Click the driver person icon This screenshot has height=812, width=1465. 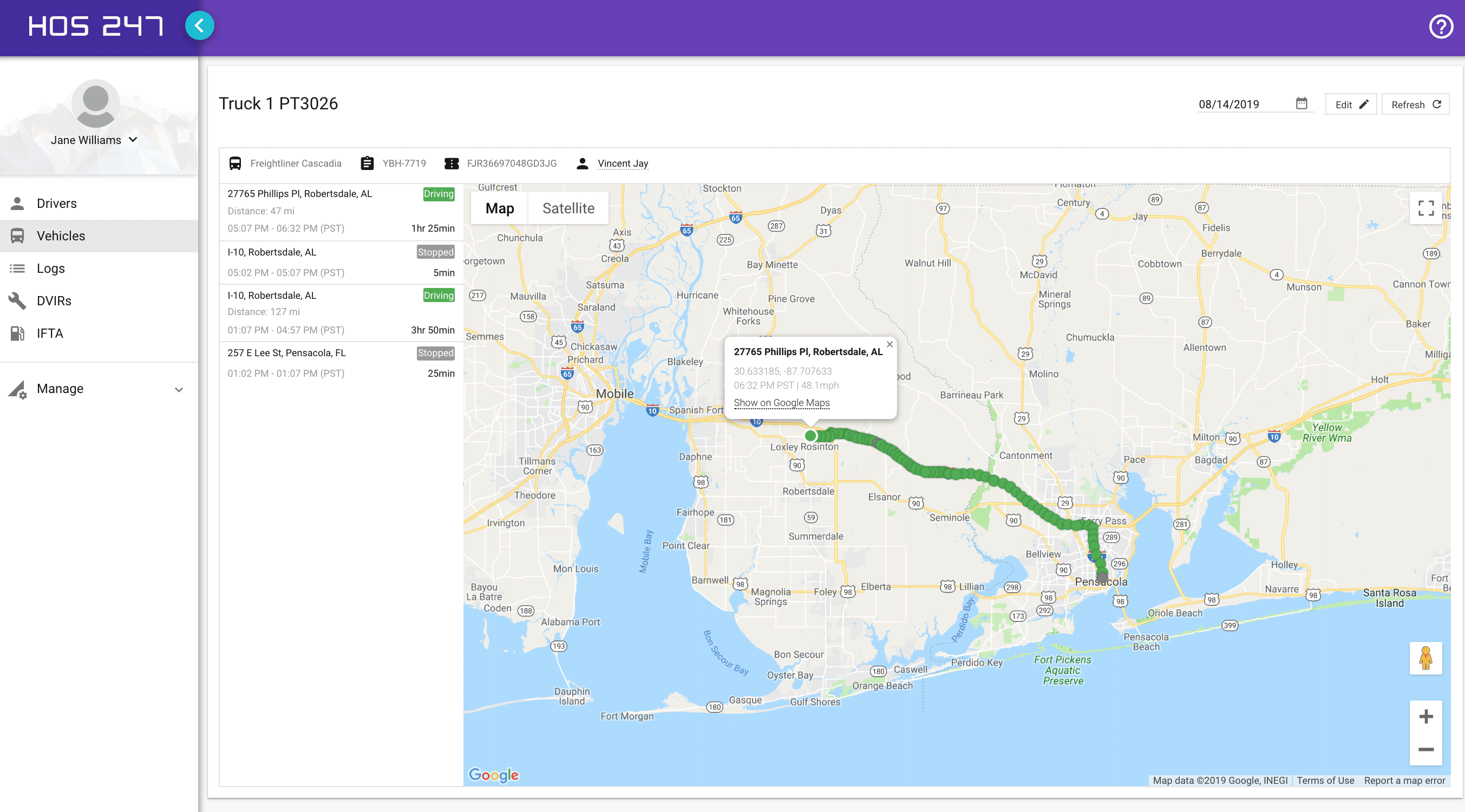tap(582, 163)
